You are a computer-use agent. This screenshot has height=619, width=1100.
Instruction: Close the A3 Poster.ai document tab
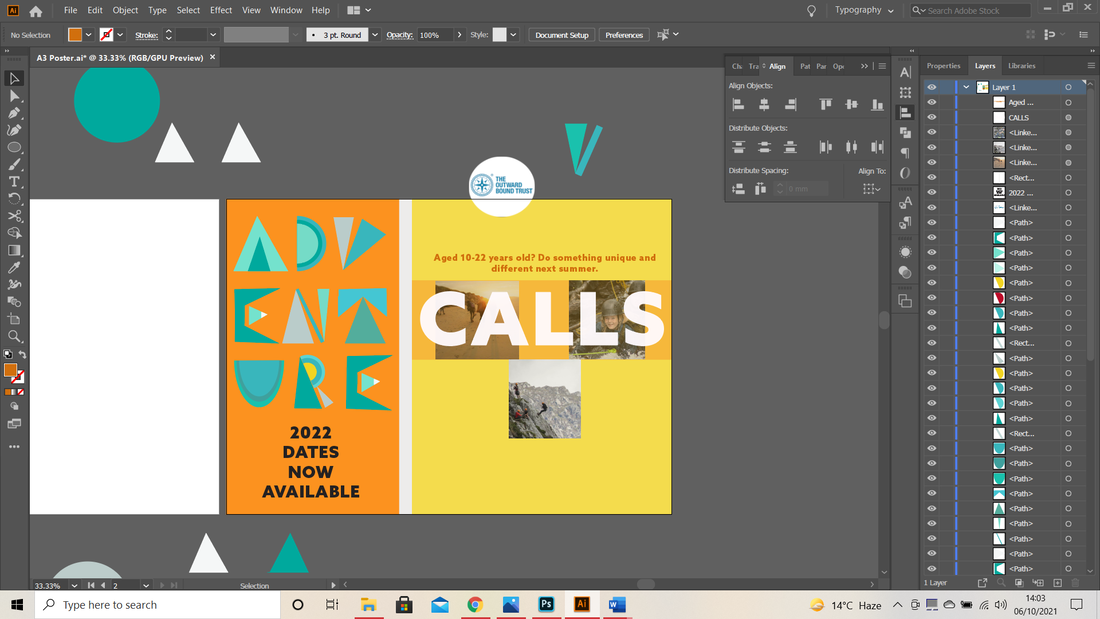click(x=213, y=57)
